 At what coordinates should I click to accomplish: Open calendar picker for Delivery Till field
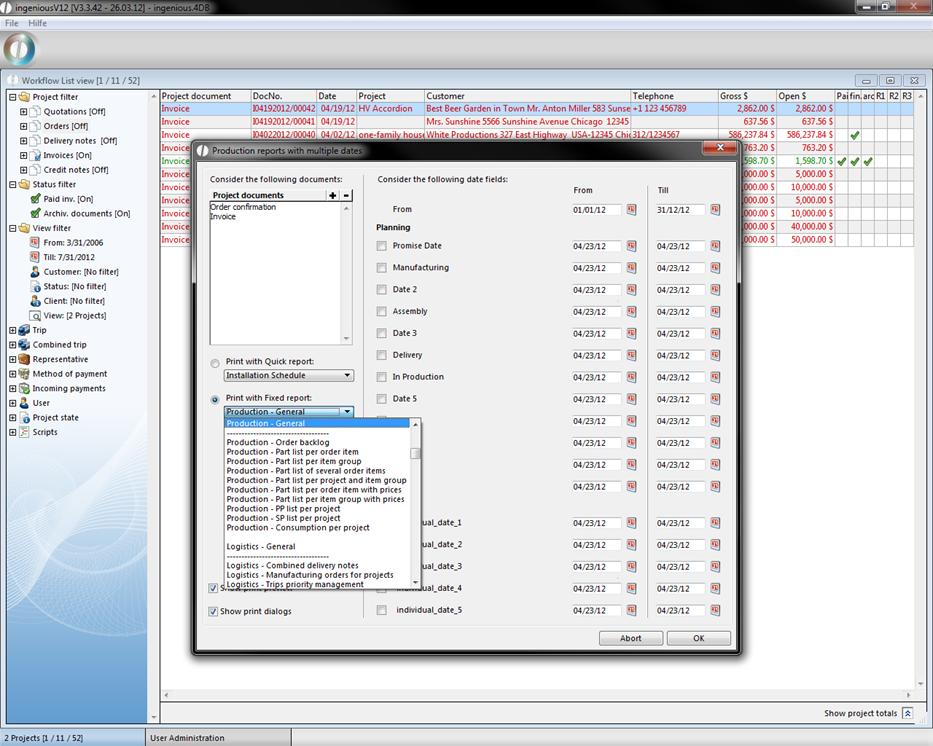(715, 356)
